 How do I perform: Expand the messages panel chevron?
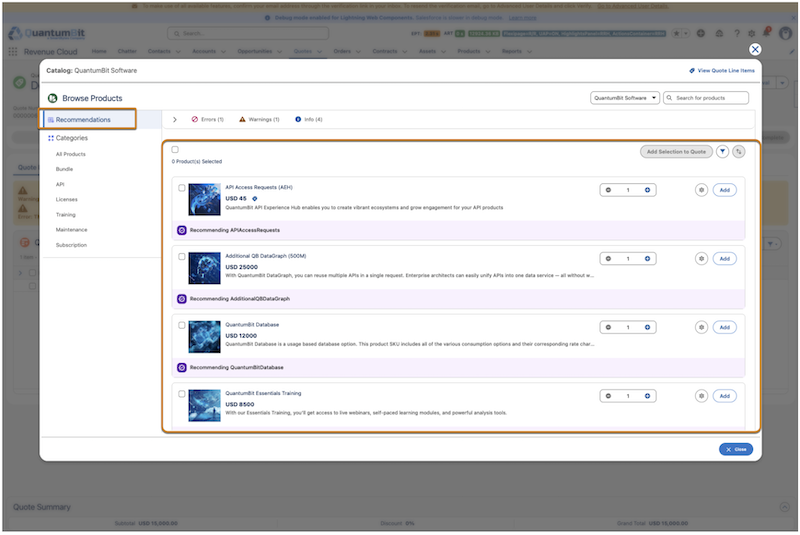coord(175,120)
